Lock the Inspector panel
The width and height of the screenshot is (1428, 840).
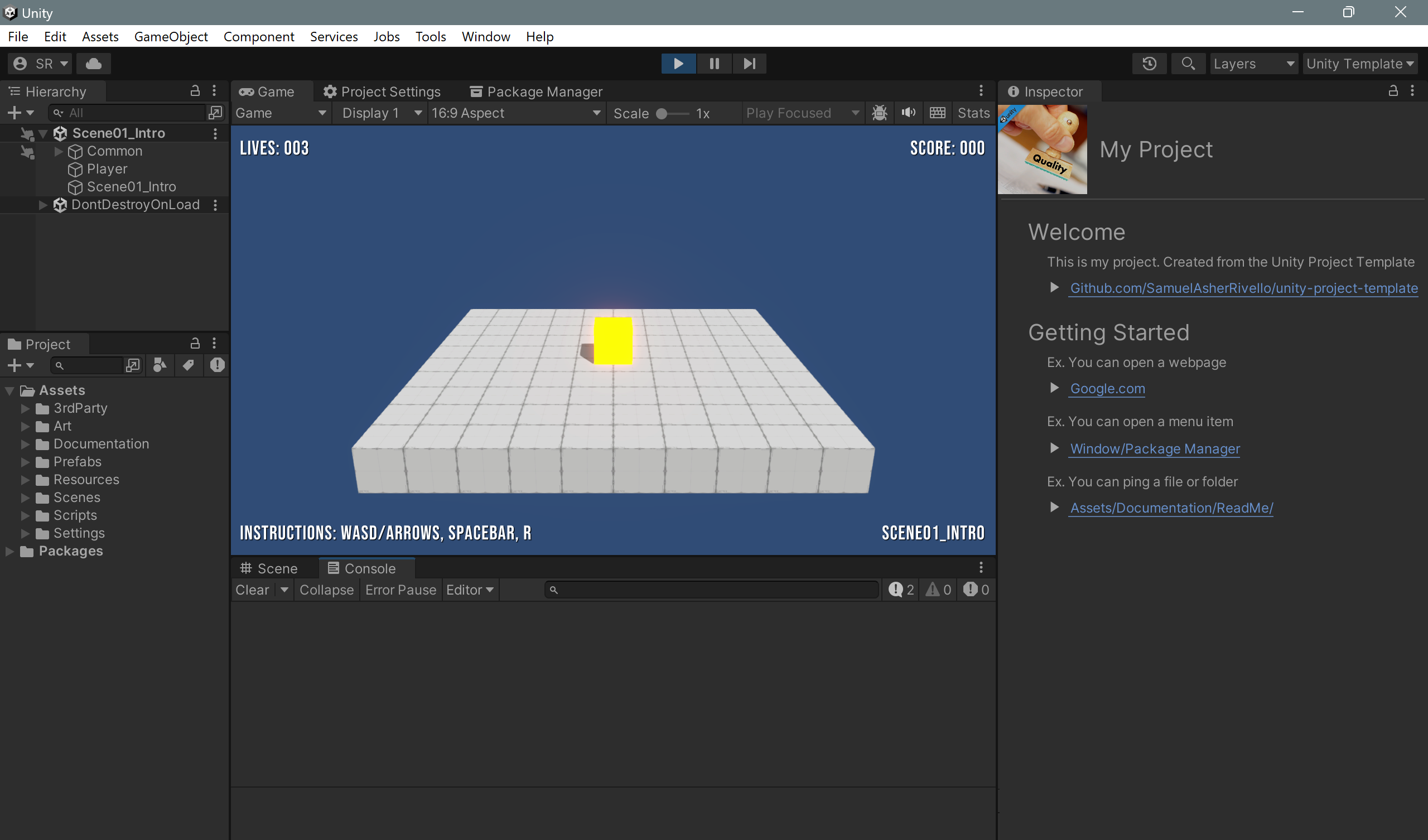point(1393,91)
